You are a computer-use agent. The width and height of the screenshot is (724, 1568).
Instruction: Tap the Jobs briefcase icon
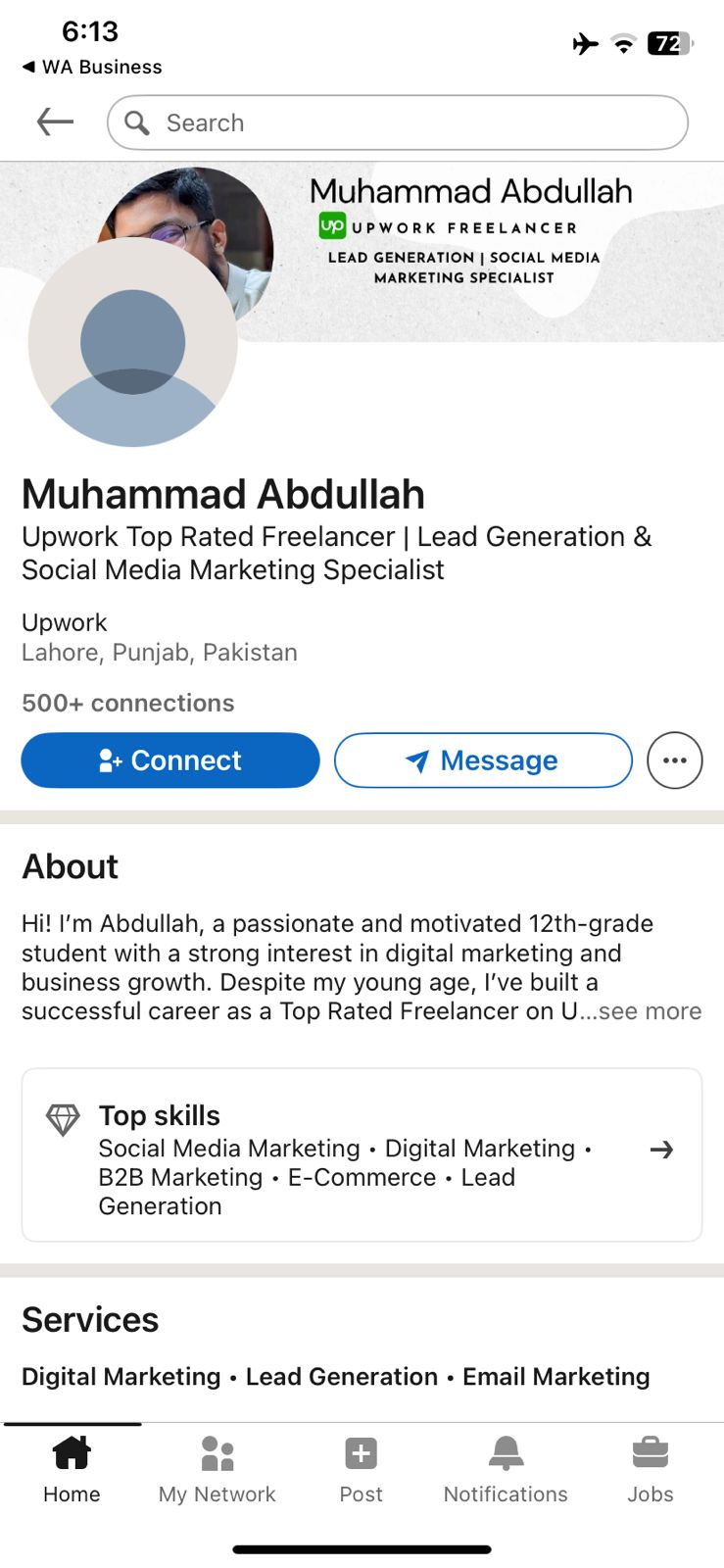(x=651, y=1454)
